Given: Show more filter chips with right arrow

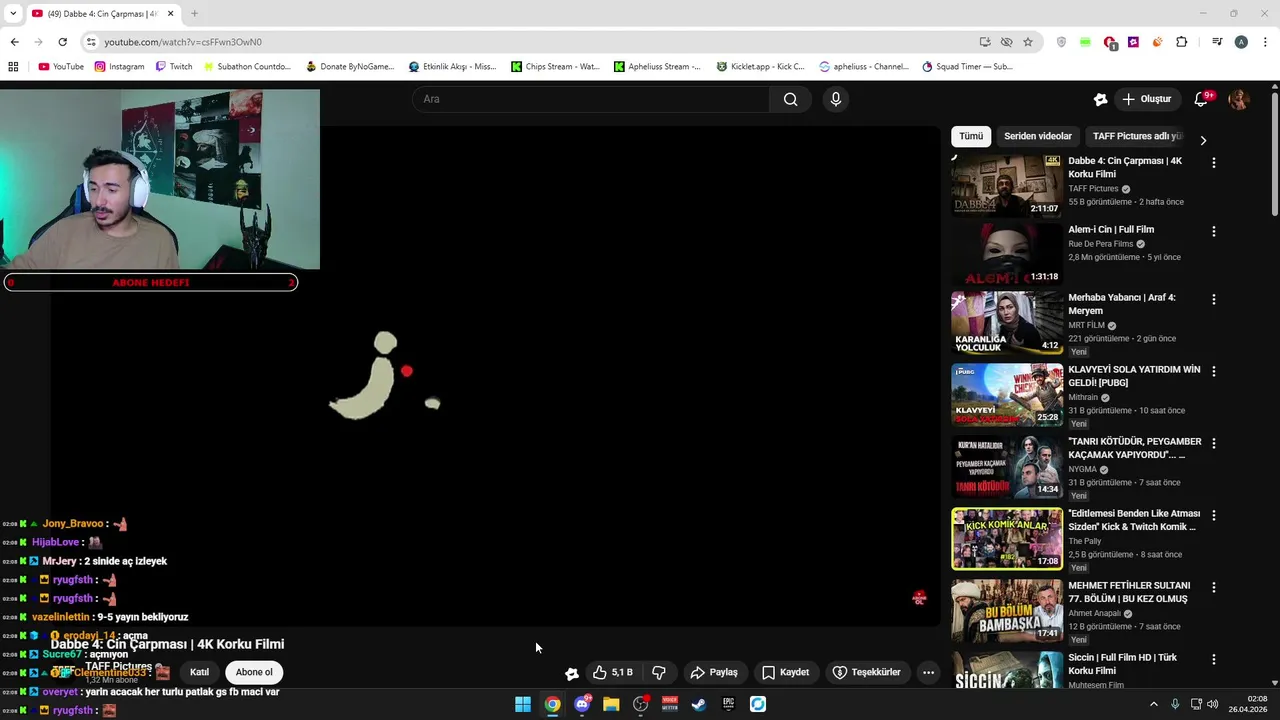Looking at the screenshot, I should [1203, 140].
